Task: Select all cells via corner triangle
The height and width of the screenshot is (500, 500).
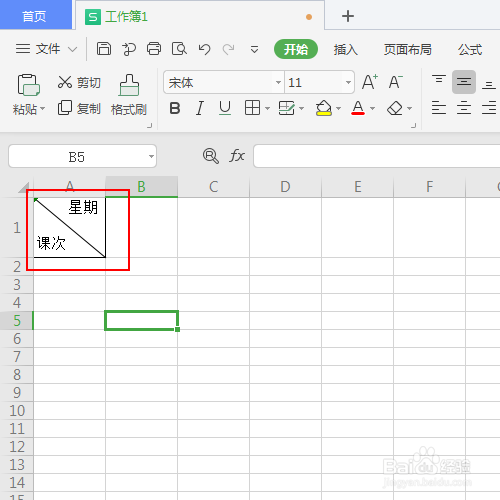Action: (24, 187)
